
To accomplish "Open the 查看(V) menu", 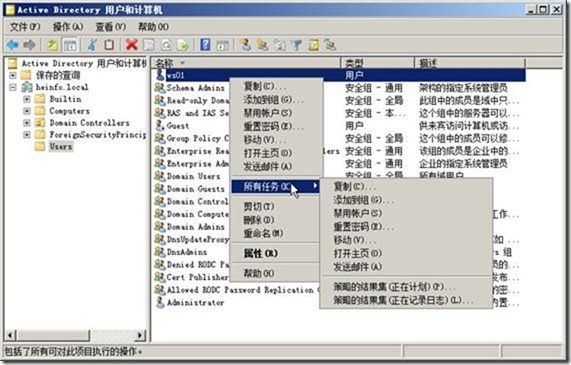I will 111,27.
